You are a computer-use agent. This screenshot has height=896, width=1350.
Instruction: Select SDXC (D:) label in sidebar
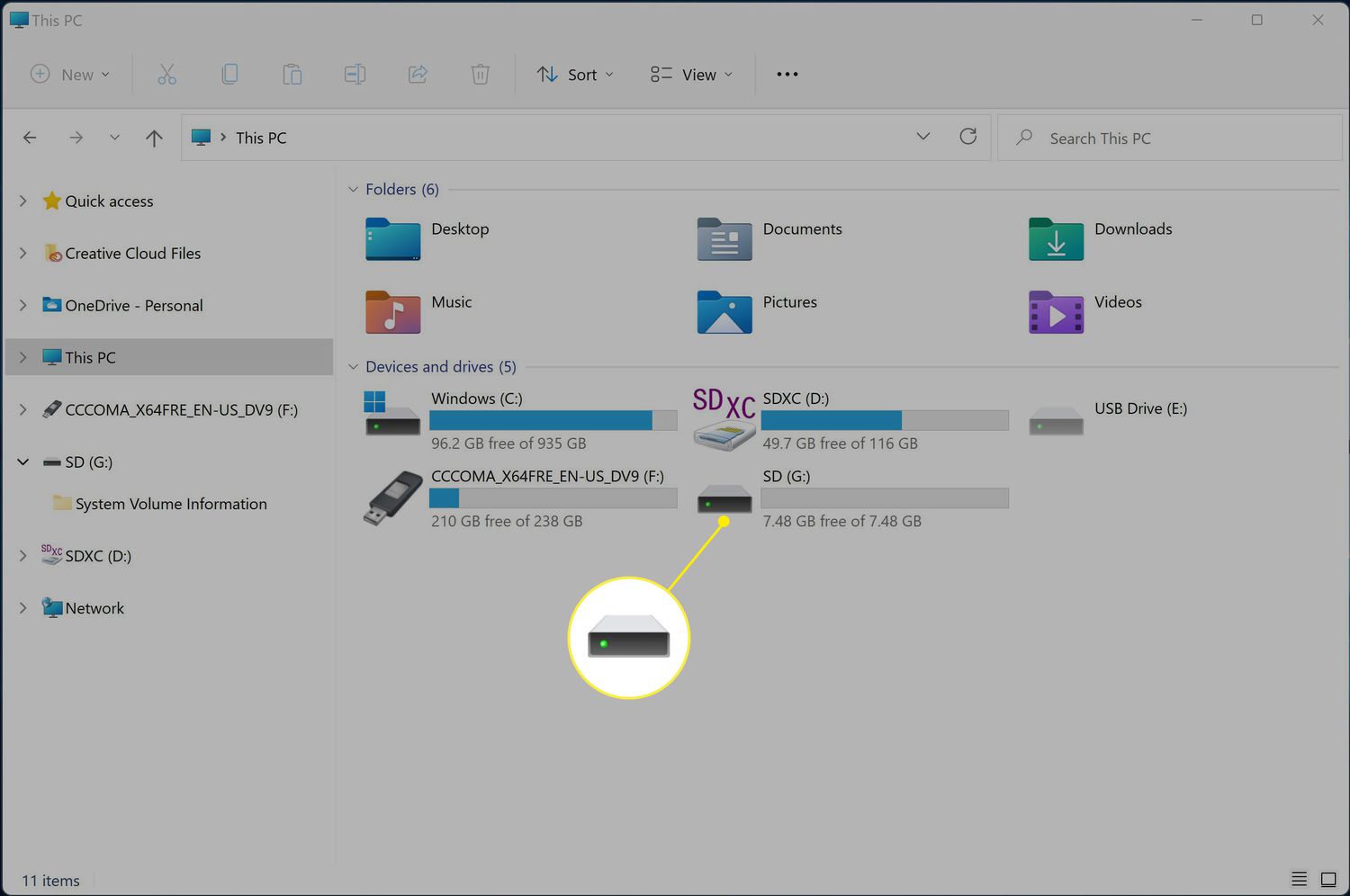[x=98, y=556]
